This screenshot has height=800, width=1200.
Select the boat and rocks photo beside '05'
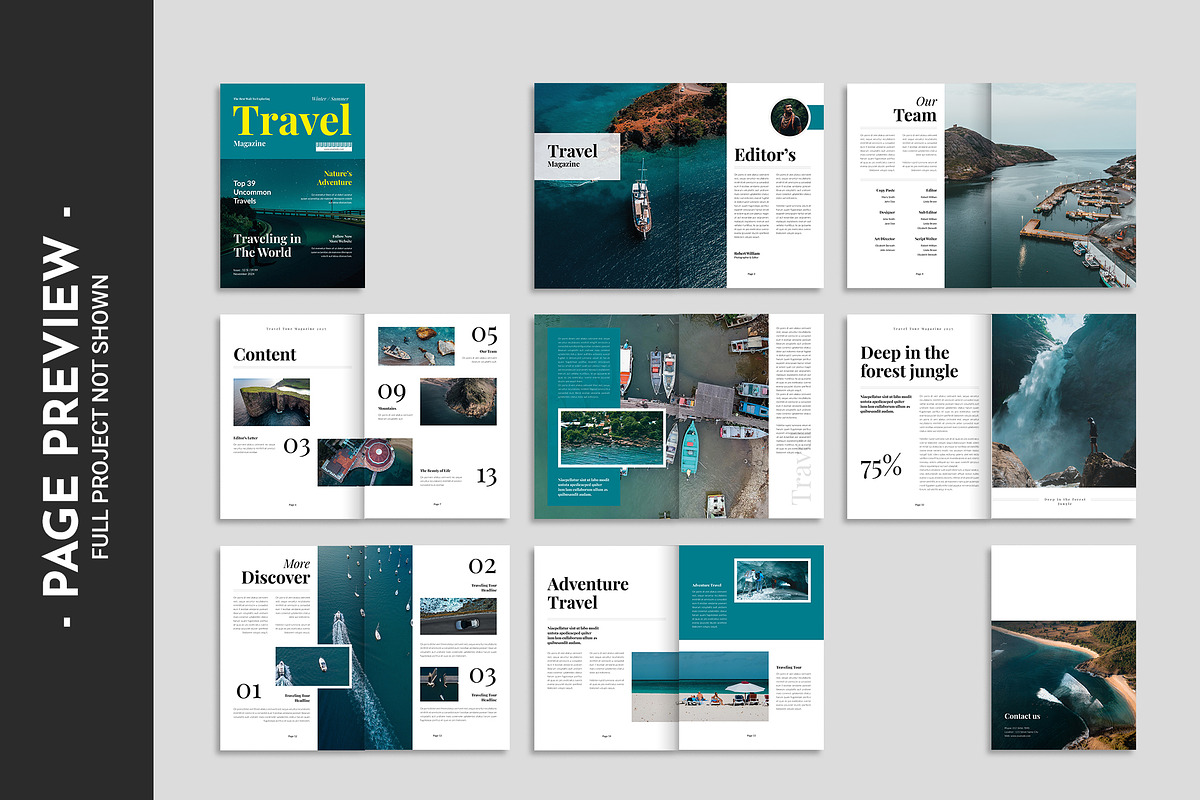pos(416,346)
